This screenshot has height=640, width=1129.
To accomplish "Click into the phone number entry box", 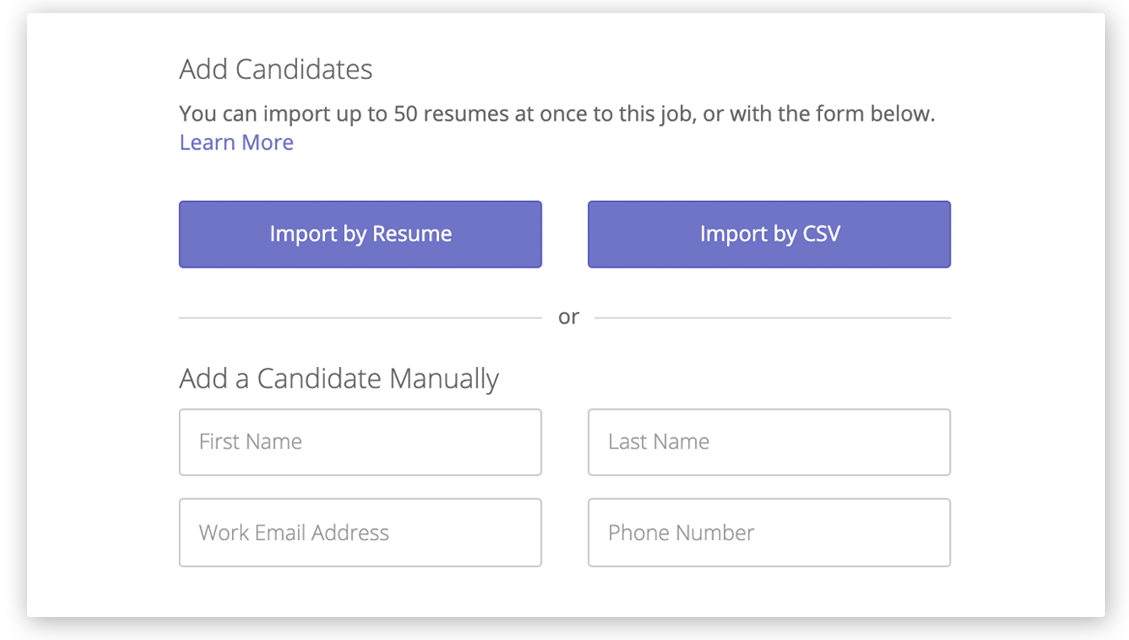I will coord(768,532).
